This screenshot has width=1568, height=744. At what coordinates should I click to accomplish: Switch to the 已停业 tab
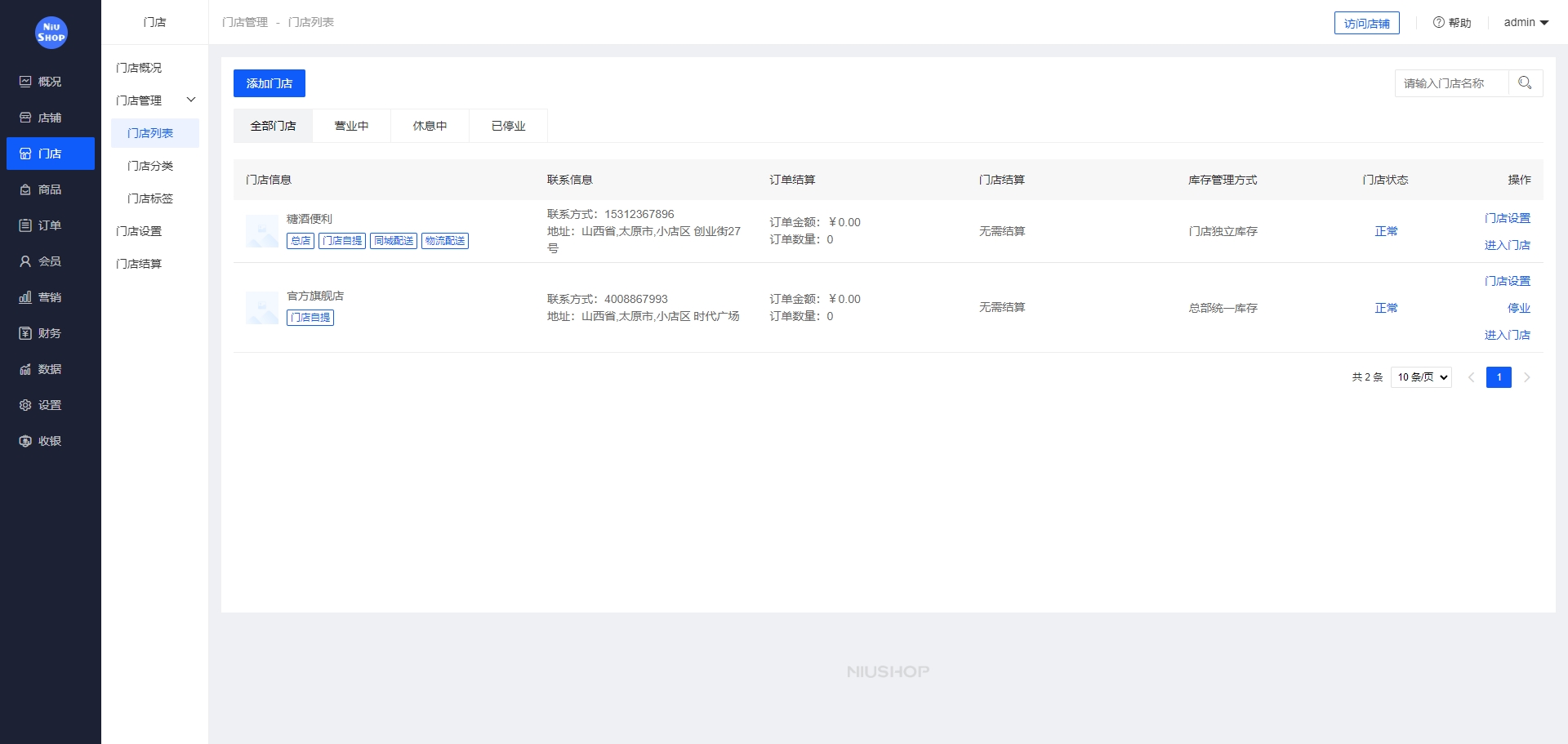pos(508,126)
